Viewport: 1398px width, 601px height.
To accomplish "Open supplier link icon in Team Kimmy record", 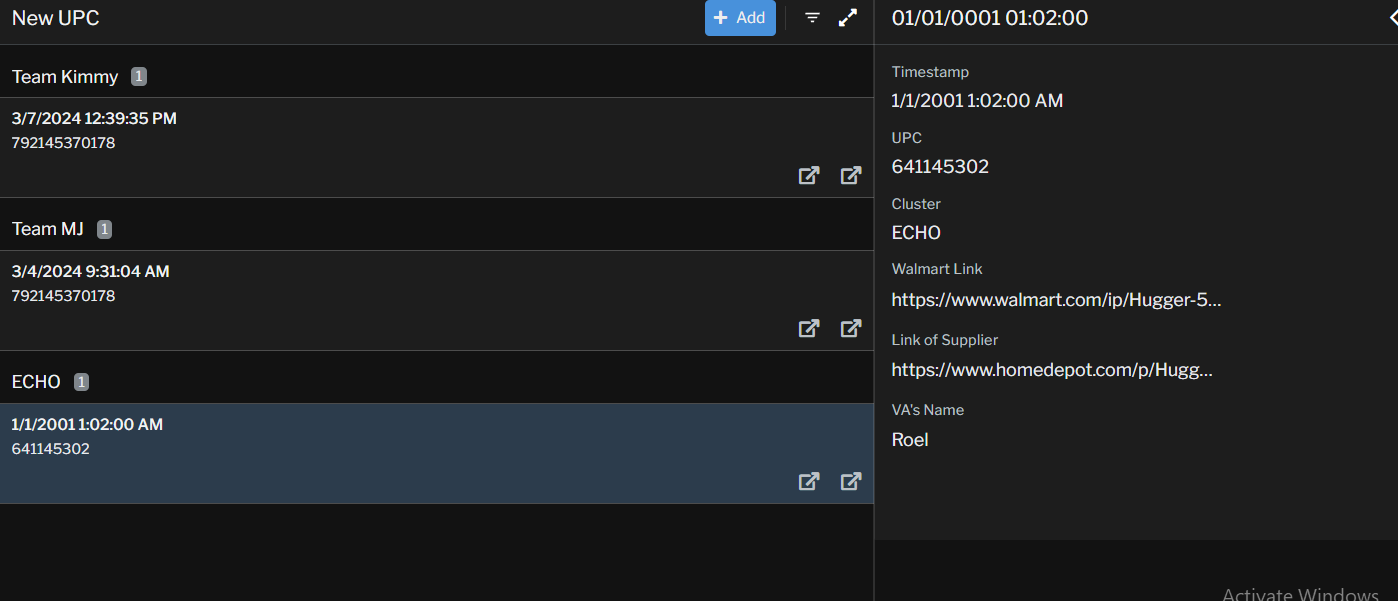I will 851,176.
